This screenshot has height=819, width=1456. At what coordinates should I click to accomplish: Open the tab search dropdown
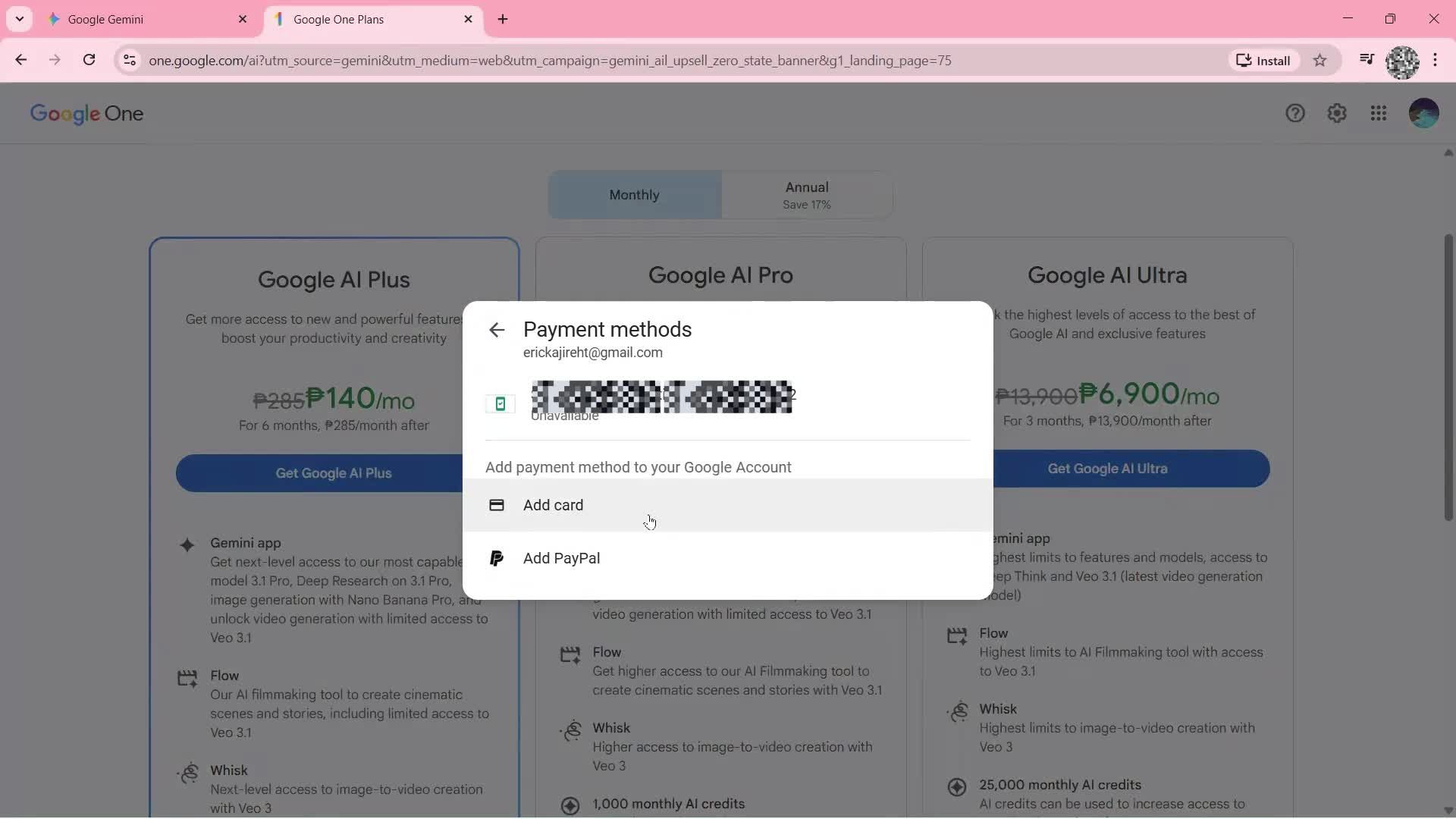[x=19, y=19]
